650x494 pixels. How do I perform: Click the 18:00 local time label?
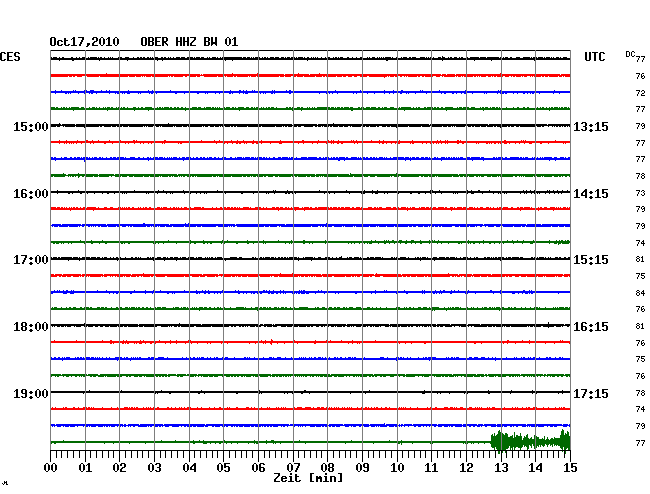tap(31, 327)
